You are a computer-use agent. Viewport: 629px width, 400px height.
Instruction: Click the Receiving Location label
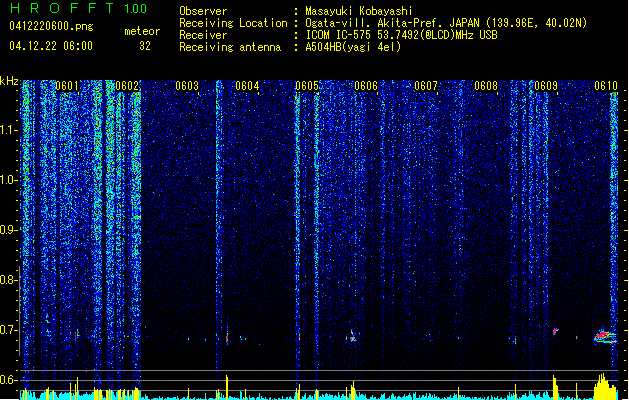pyautogui.click(x=233, y=23)
